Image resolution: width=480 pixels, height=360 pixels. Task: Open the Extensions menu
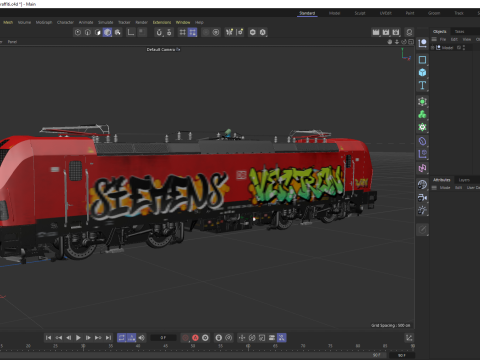coord(162,22)
